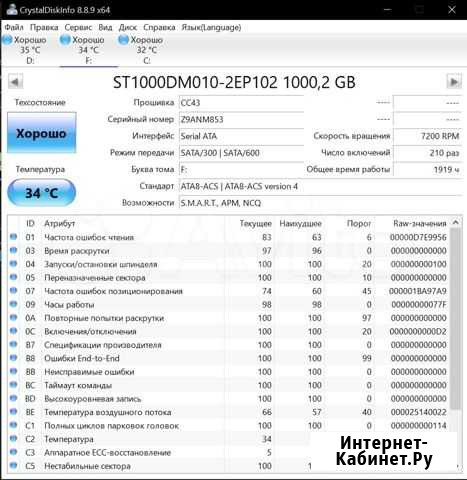
Task: Click status icon for attribute C1
Action: click(x=13, y=425)
